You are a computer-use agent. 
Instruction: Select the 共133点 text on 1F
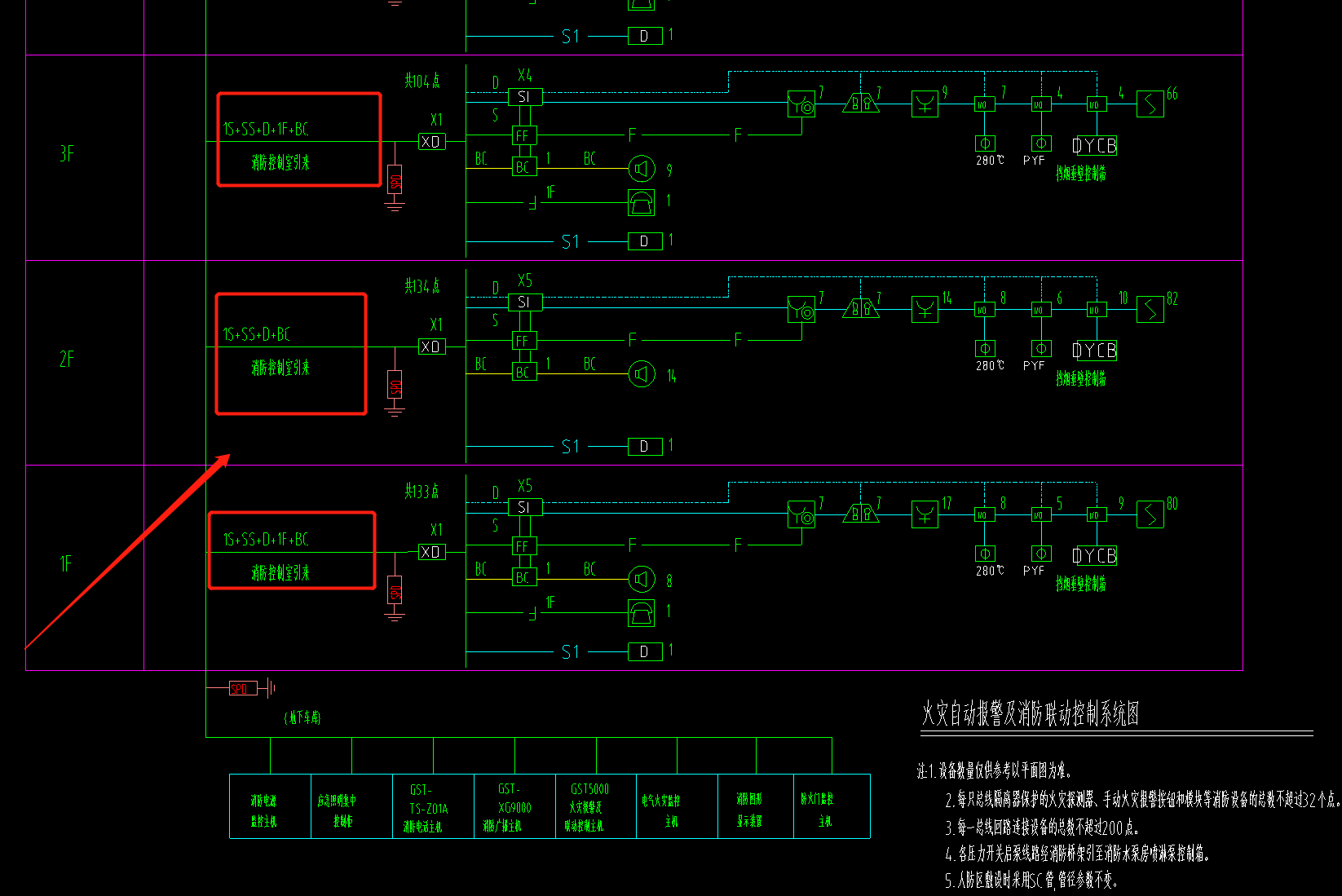(422, 492)
